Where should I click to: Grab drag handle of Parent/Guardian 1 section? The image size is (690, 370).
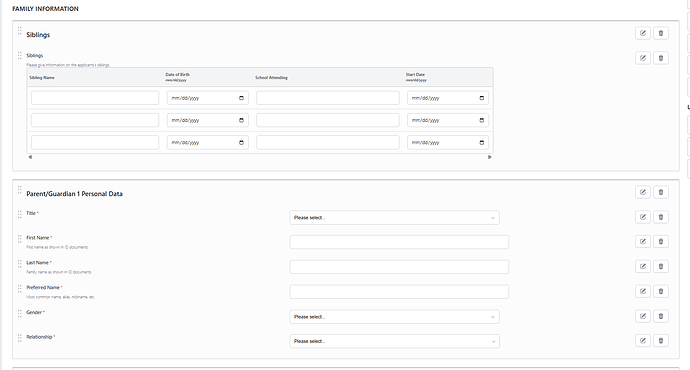pos(19,190)
